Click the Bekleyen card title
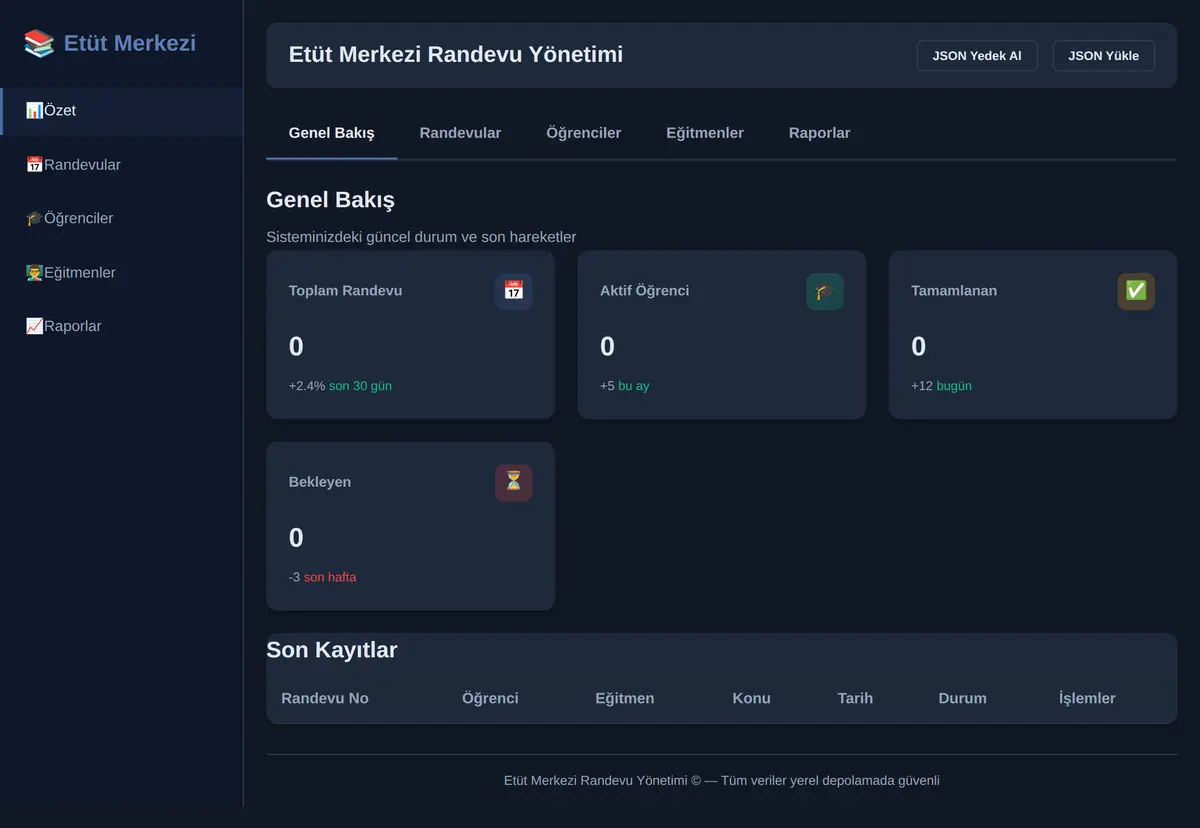This screenshot has width=1200, height=828. coord(320,482)
